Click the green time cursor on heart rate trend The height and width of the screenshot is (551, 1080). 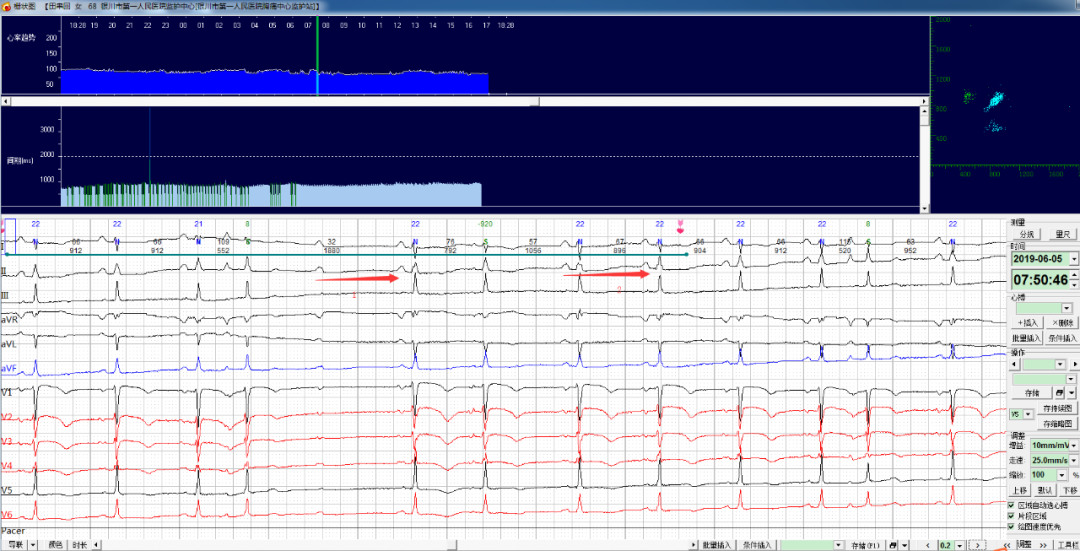point(318,55)
